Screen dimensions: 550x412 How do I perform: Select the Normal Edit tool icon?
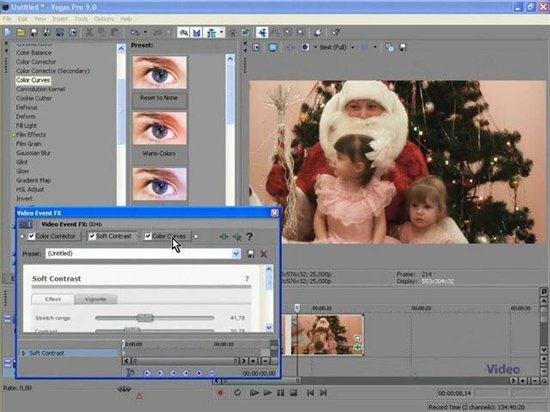click(262, 32)
